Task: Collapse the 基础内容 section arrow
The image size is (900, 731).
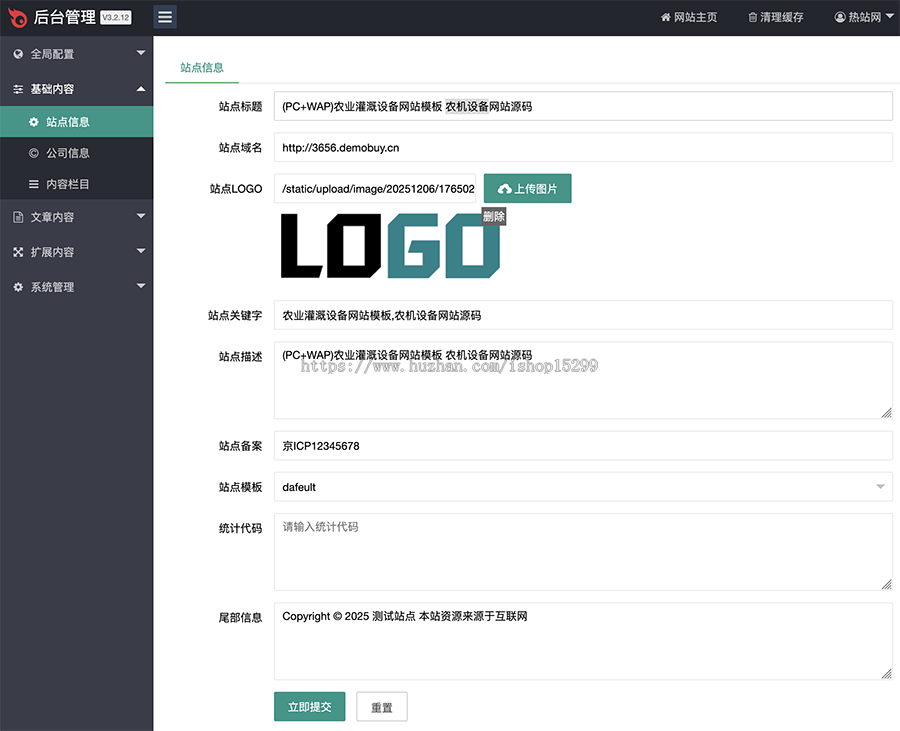Action: [x=141, y=89]
